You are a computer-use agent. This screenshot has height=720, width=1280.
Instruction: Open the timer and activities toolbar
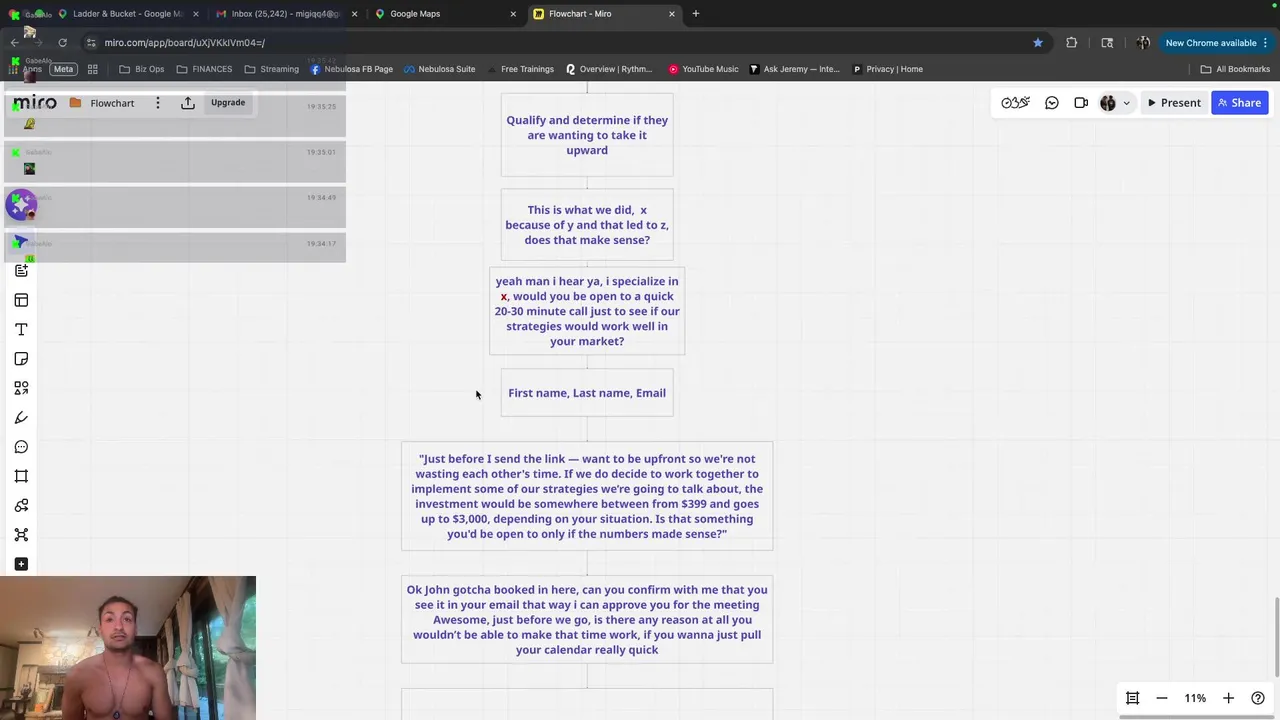click(x=1015, y=103)
